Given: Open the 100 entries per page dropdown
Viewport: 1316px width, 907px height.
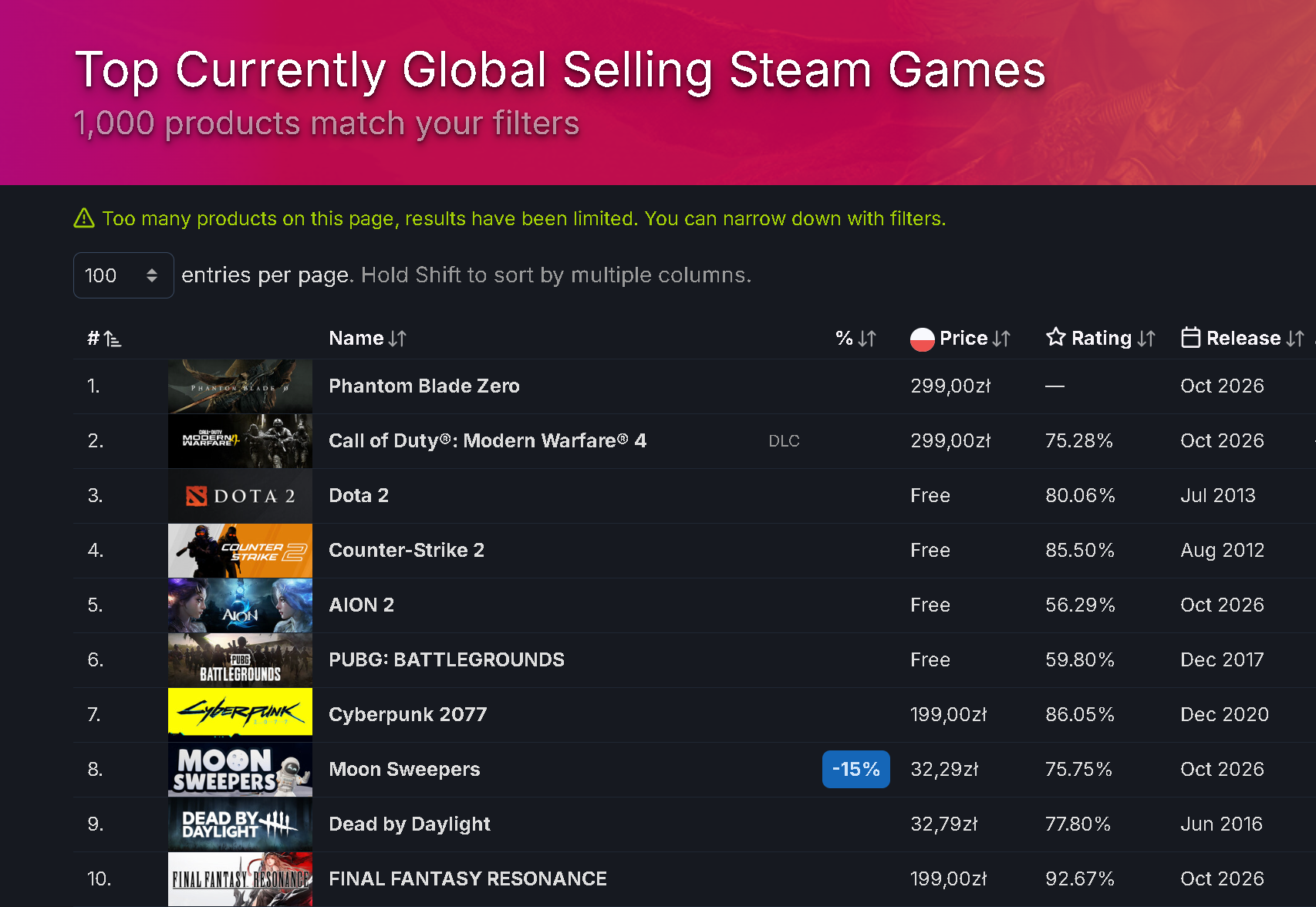Looking at the screenshot, I should 123,275.
